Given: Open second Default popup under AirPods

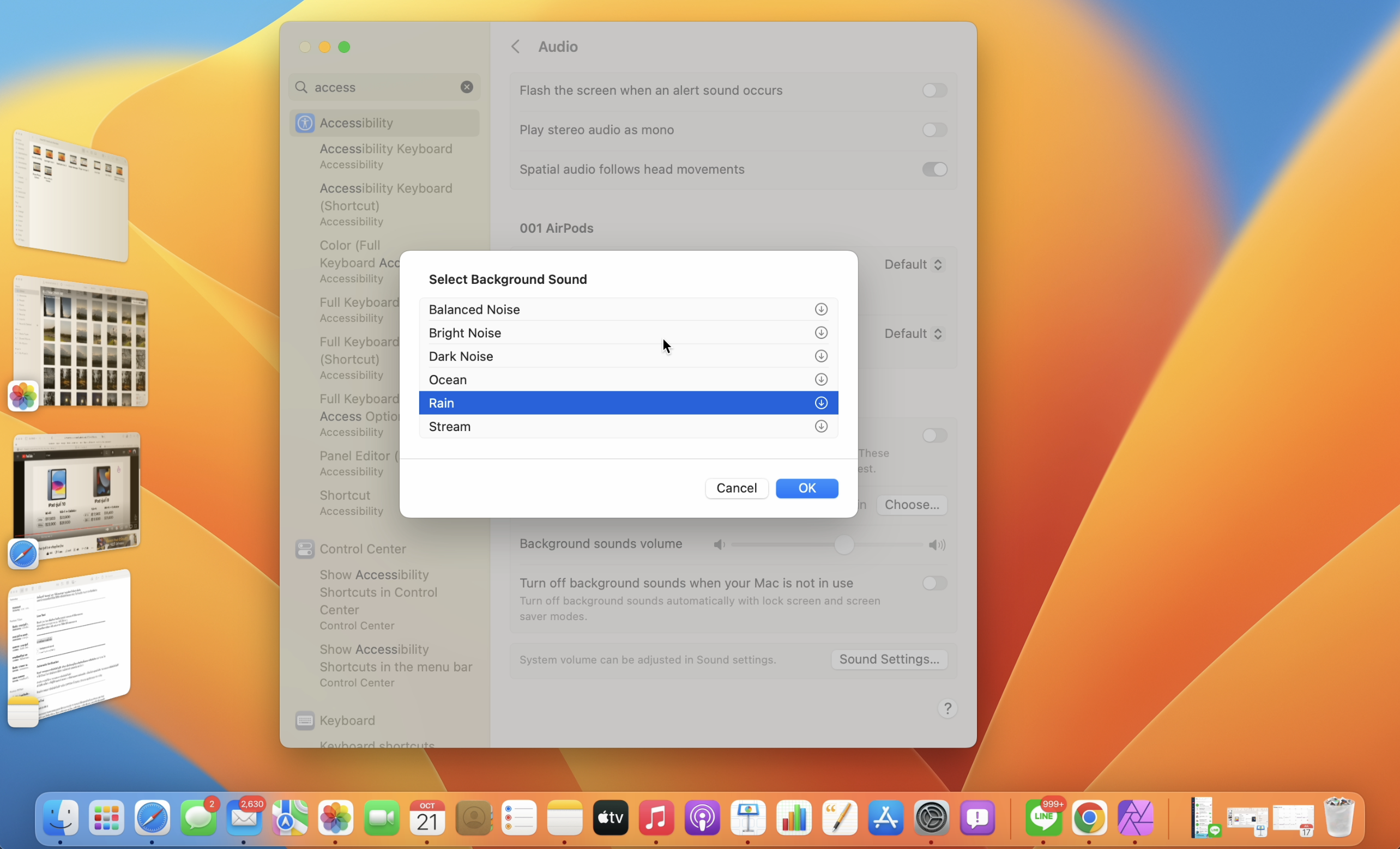Looking at the screenshot, I should (914, 334).
